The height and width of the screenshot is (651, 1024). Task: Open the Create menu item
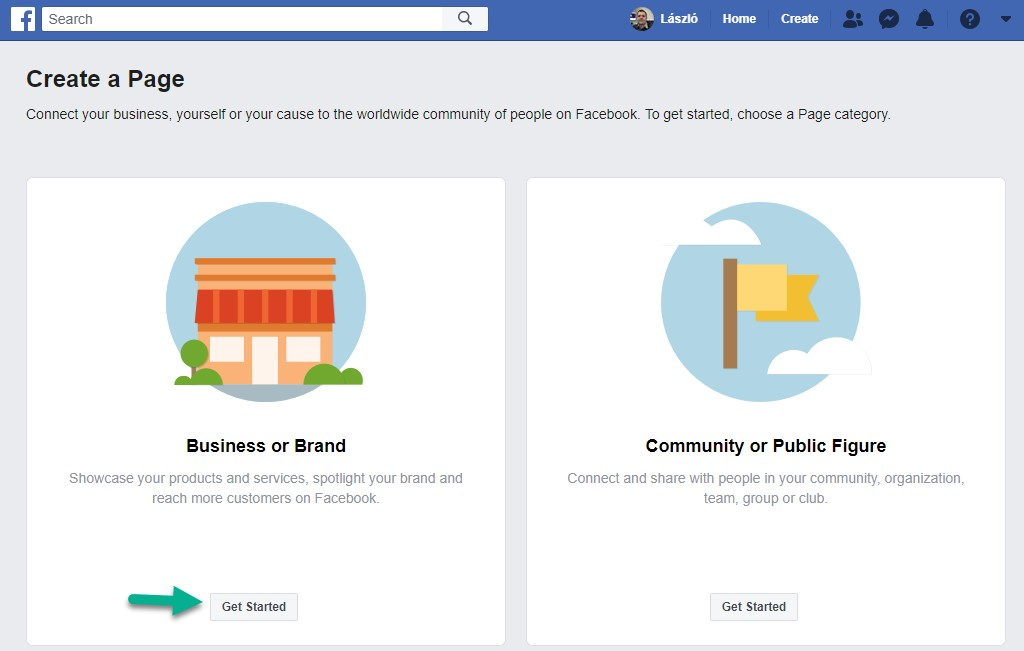click(799, 19)
